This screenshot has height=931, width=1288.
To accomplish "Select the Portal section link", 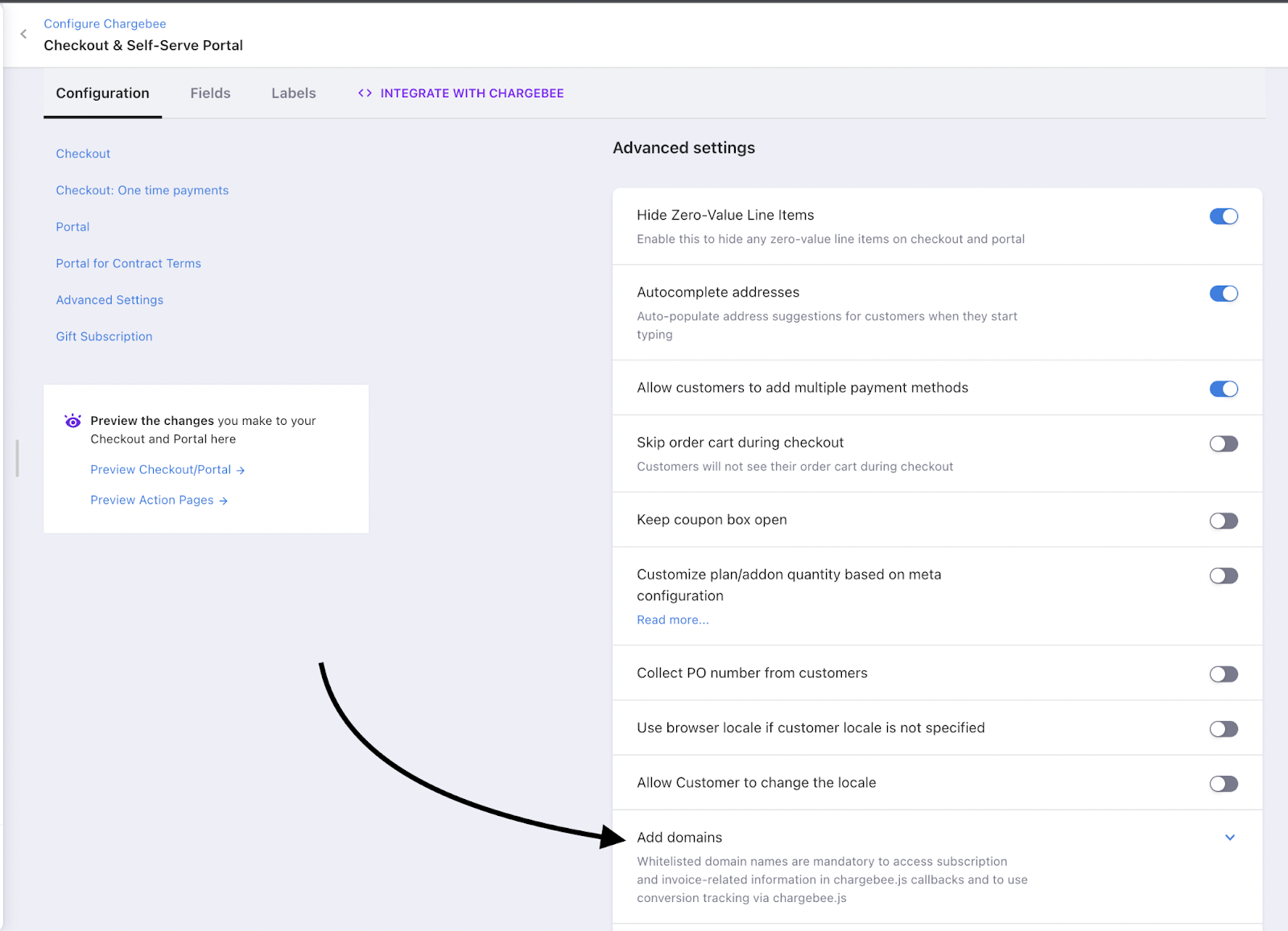I will (72, 227).
